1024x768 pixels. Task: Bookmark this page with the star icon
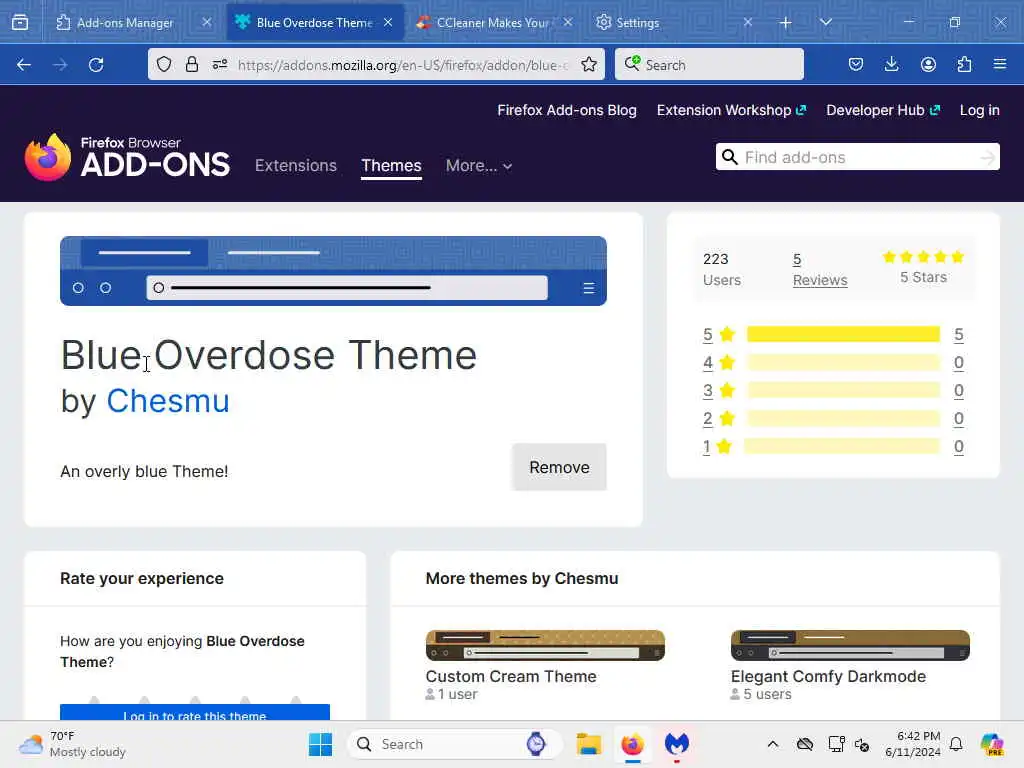click(x=589, y=65)
